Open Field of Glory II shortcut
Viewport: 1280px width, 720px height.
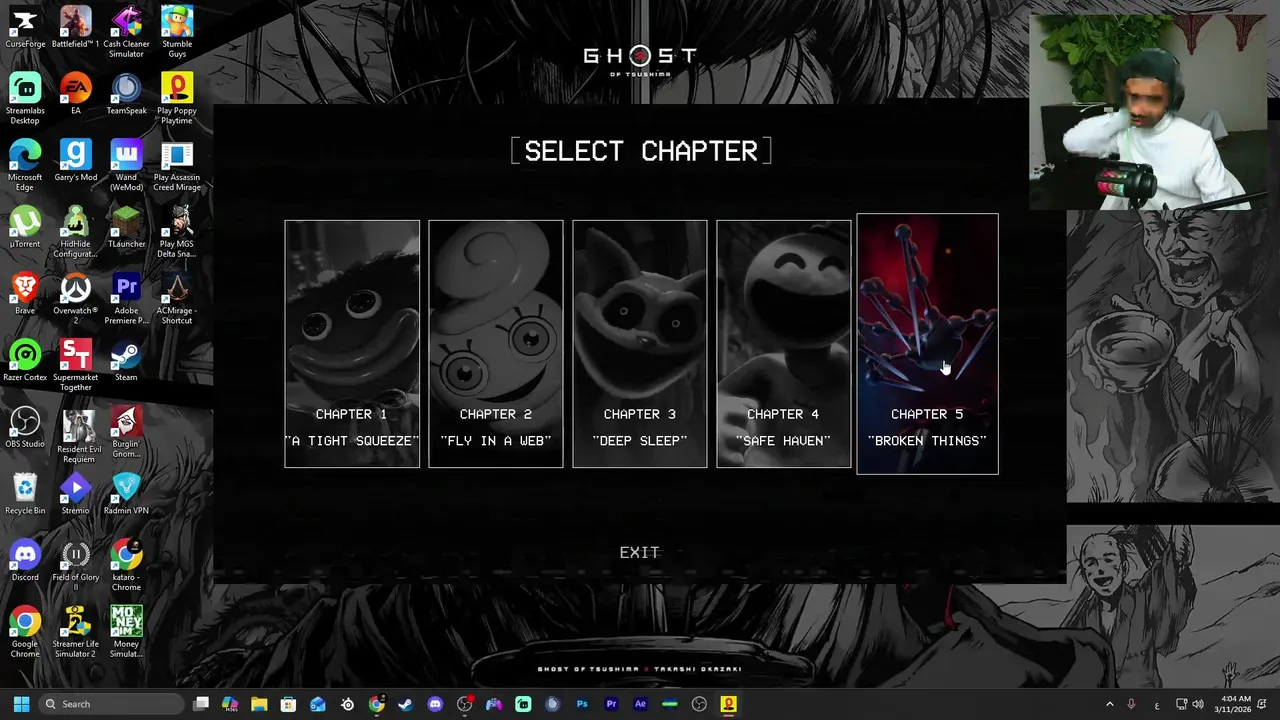[x=75, y=565]
